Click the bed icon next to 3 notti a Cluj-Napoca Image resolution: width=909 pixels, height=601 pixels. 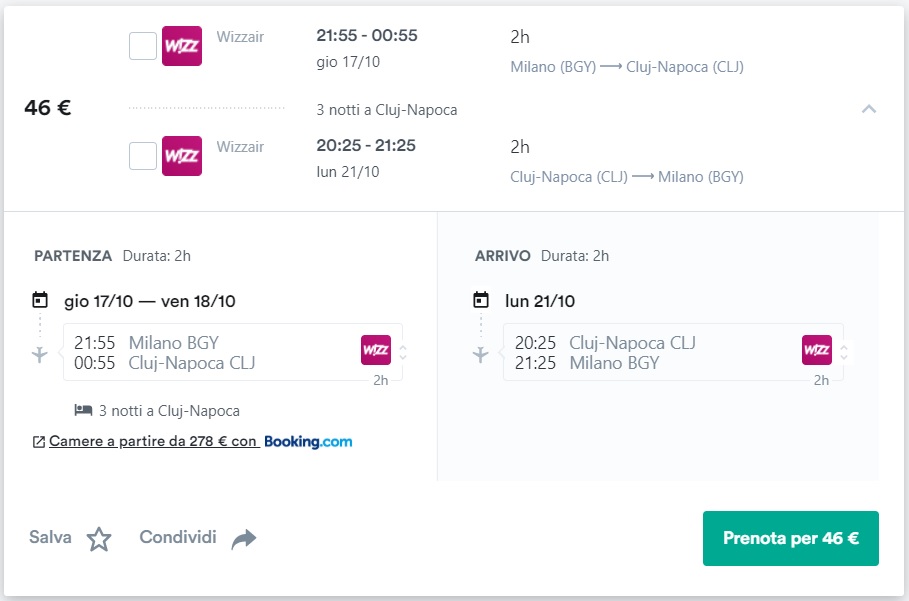[x=83, y=410]
